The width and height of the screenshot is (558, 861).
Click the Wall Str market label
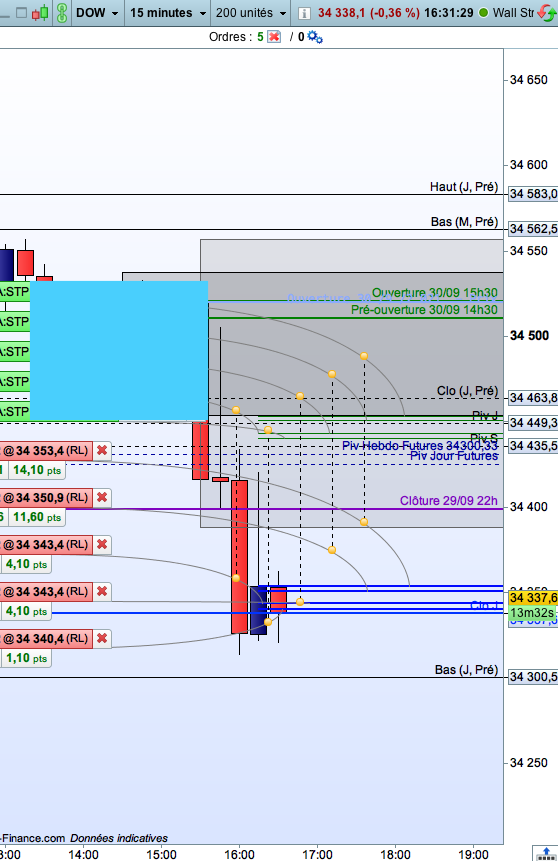(512, 13)
